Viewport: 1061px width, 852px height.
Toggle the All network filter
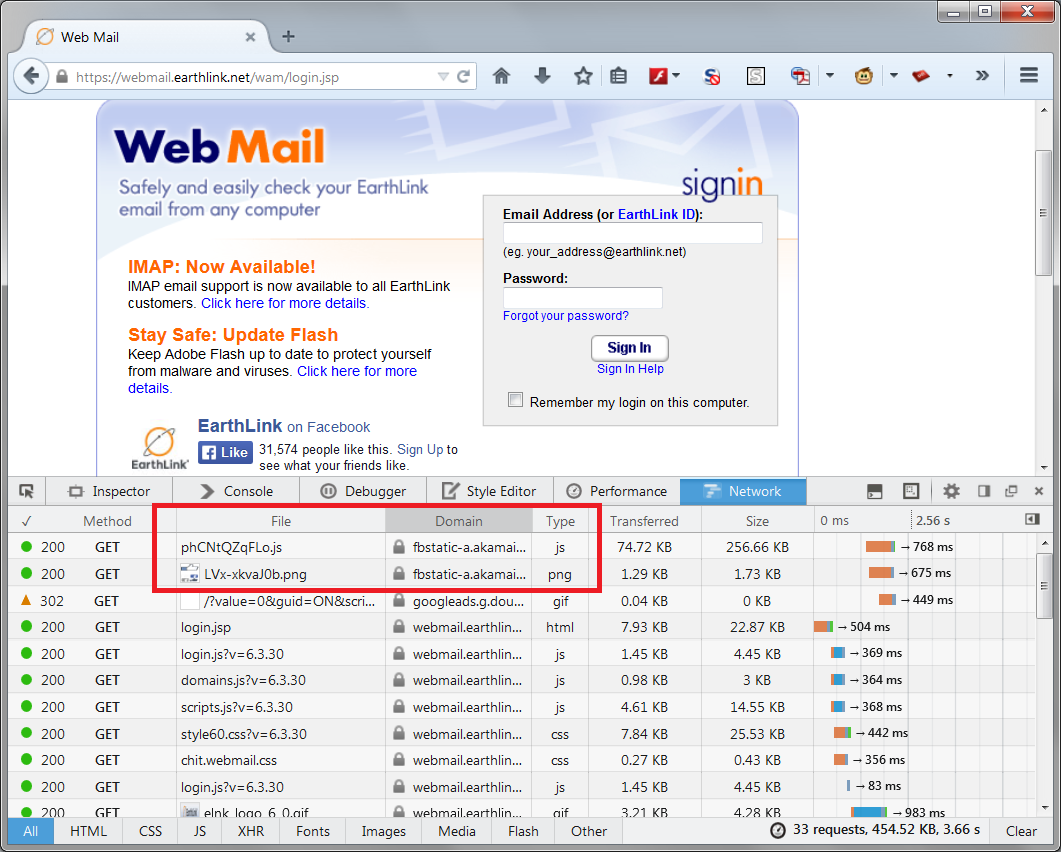click(30, 831)
